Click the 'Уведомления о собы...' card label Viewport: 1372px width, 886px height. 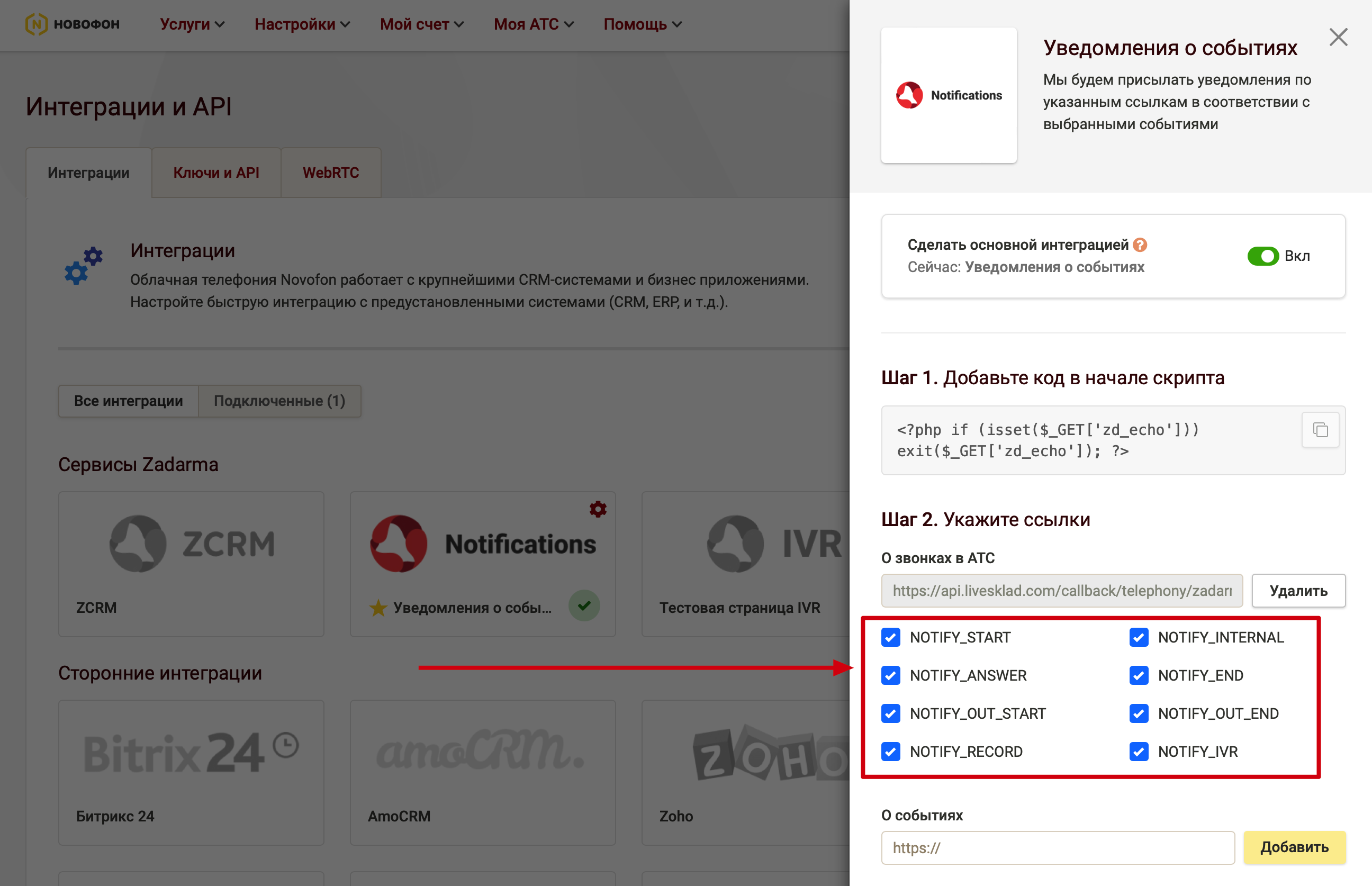point(472,608)
